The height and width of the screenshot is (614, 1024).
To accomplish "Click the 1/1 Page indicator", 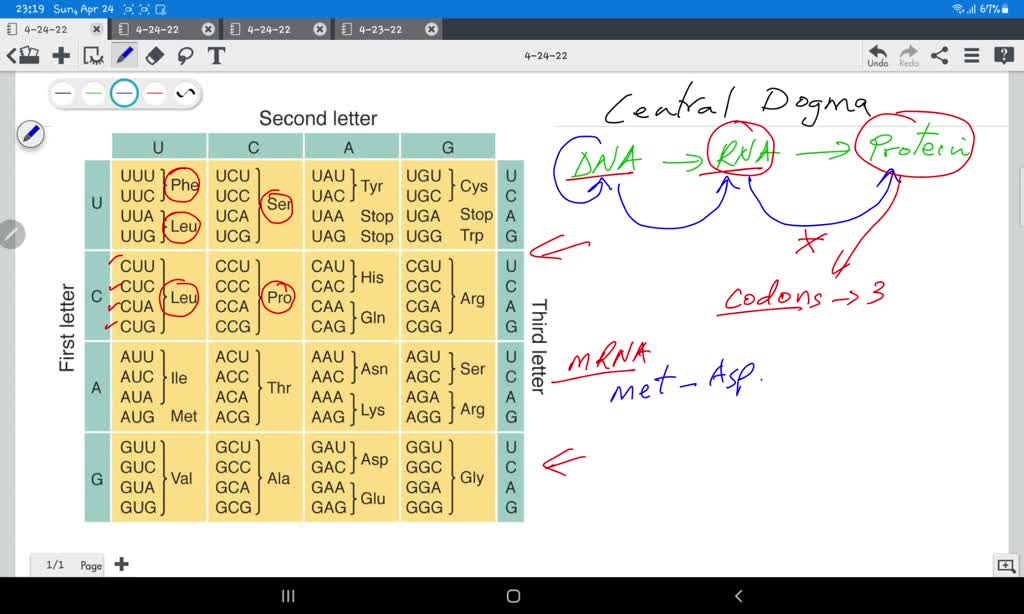I will pos(67,564).
